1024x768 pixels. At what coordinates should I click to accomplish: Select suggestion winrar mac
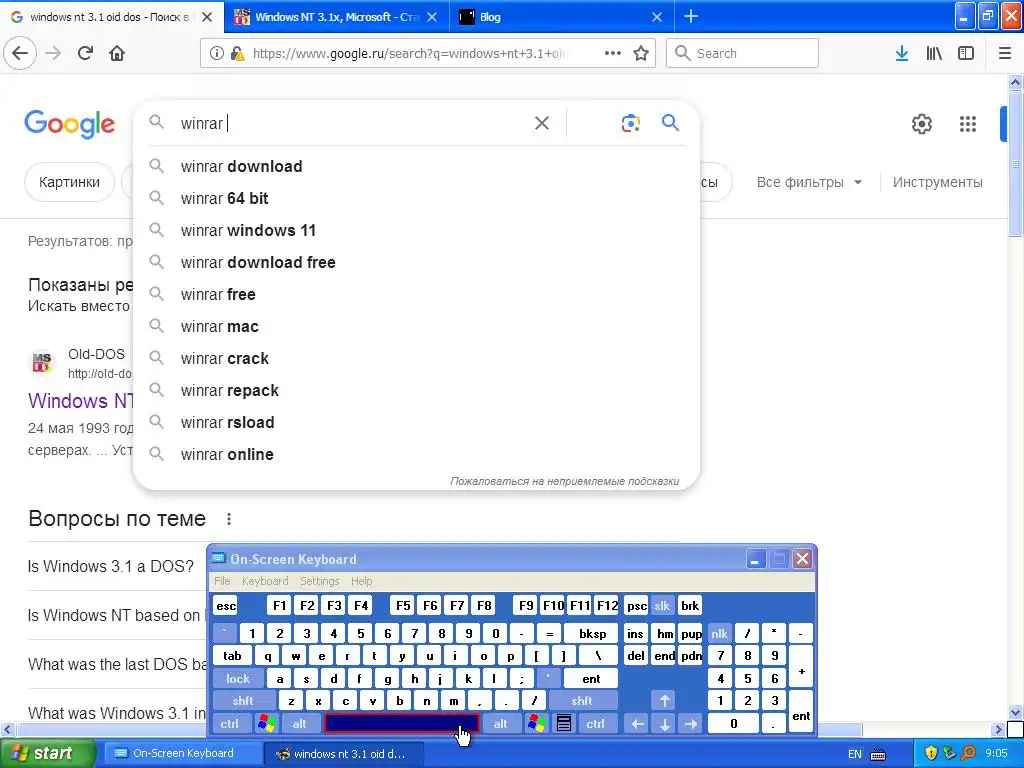point(416,326)
